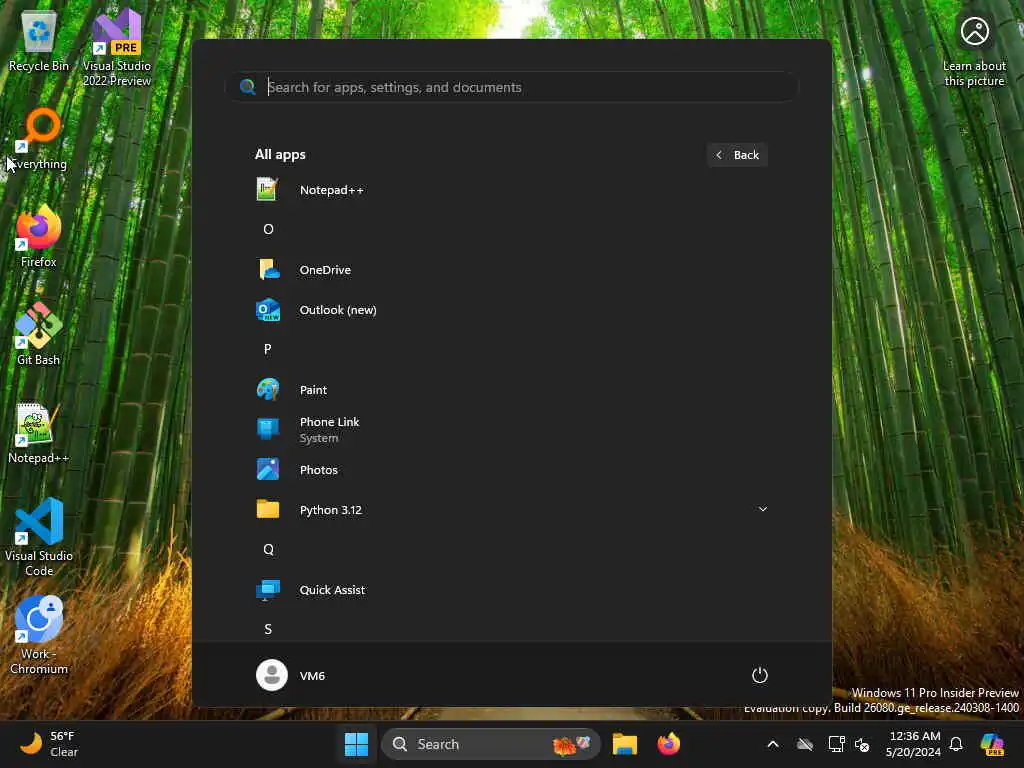Click the Outlook (new) label text
This screenshot has height=768, width=1024.
(338, 310)
